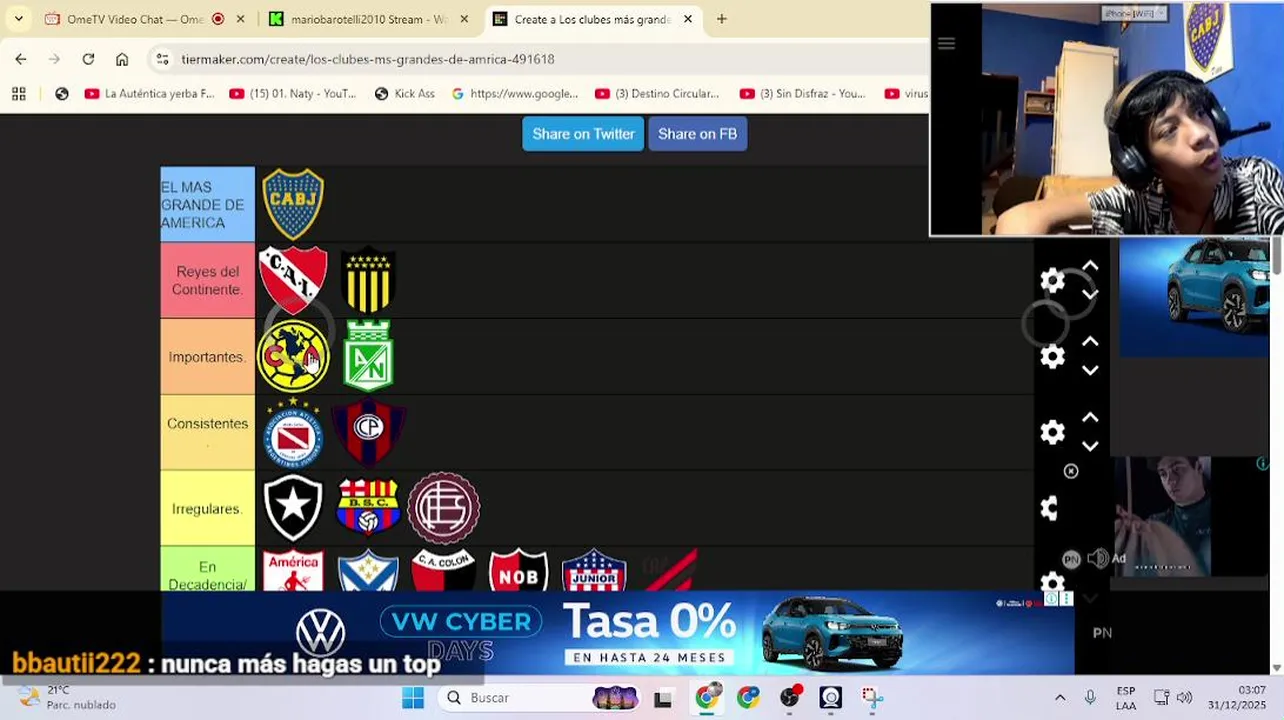1284x720 pixels.
Task: Click the Consistentes tier label
Action: click(x=208, y=432)
